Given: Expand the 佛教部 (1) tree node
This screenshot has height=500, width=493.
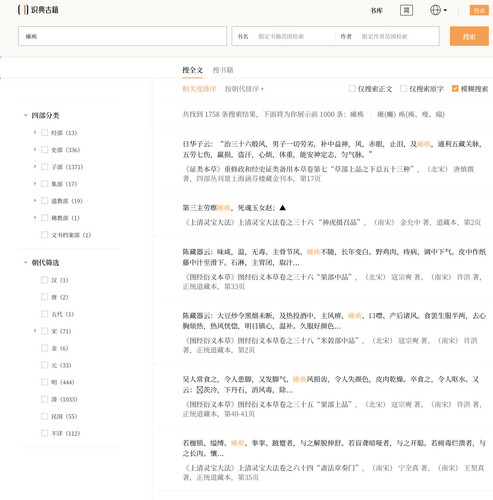Looking at the screenshot, I should coord(35,218).
